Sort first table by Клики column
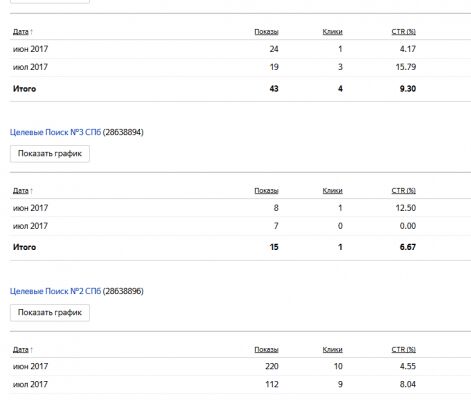 [332, 32]
